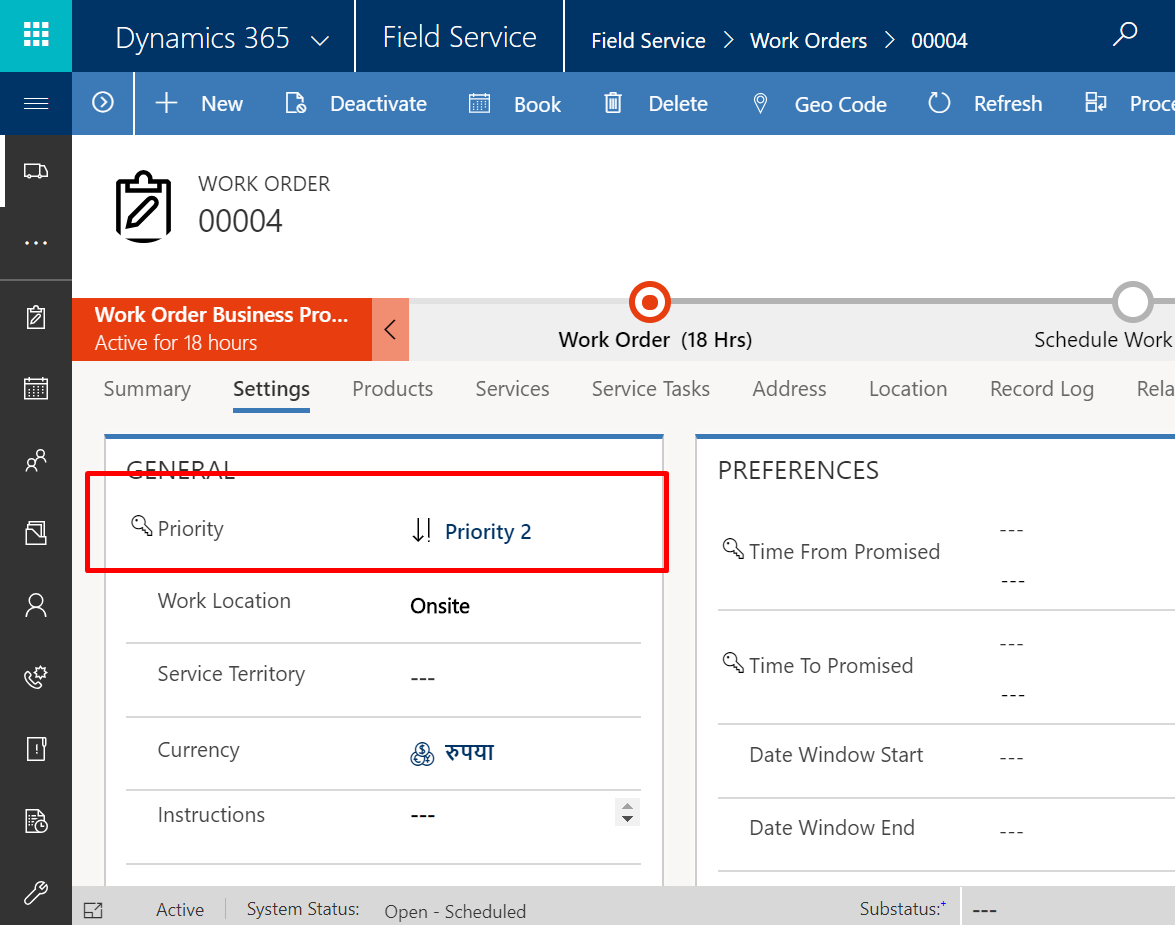Switch to the Products tab
This screenshot has width=1175, height=925.
(x=392, y=389)
